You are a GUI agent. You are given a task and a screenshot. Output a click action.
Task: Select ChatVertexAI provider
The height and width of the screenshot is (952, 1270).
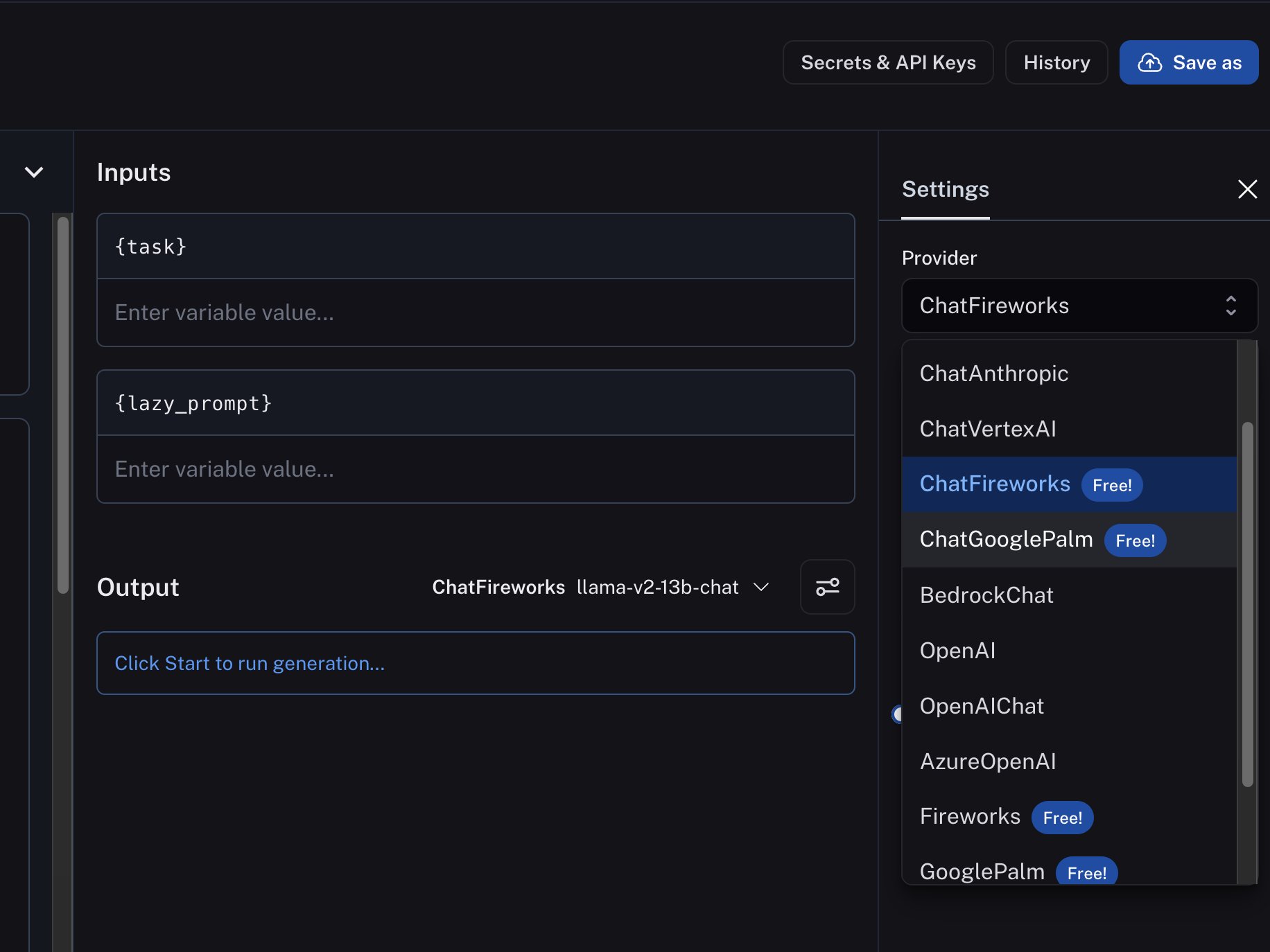(x=1069, y=429)
